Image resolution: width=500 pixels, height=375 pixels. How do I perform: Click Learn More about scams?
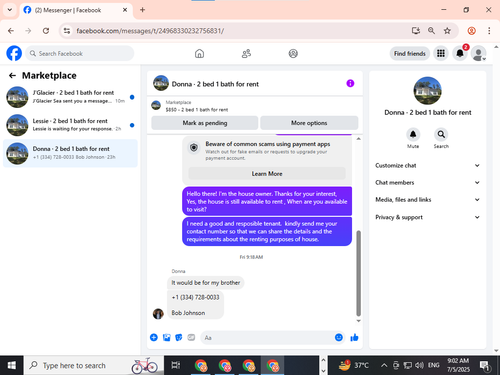267,173
